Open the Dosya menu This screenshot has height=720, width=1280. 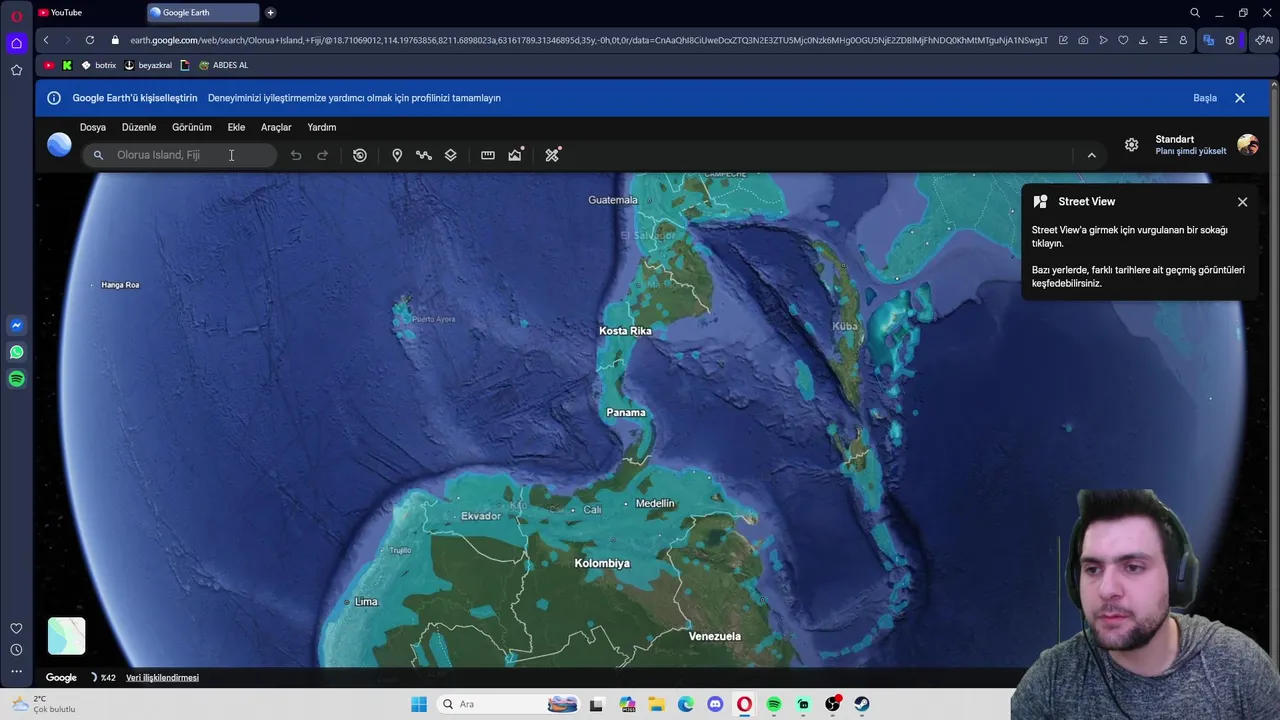[x=93, y=127]
